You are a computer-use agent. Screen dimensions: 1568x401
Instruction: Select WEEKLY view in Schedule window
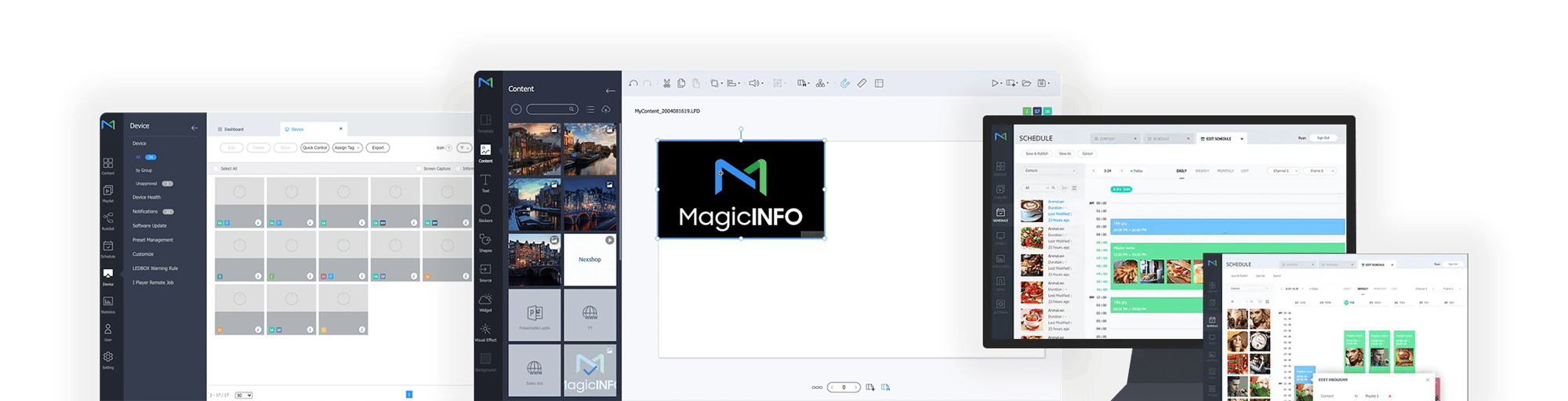click(1202, 170)
